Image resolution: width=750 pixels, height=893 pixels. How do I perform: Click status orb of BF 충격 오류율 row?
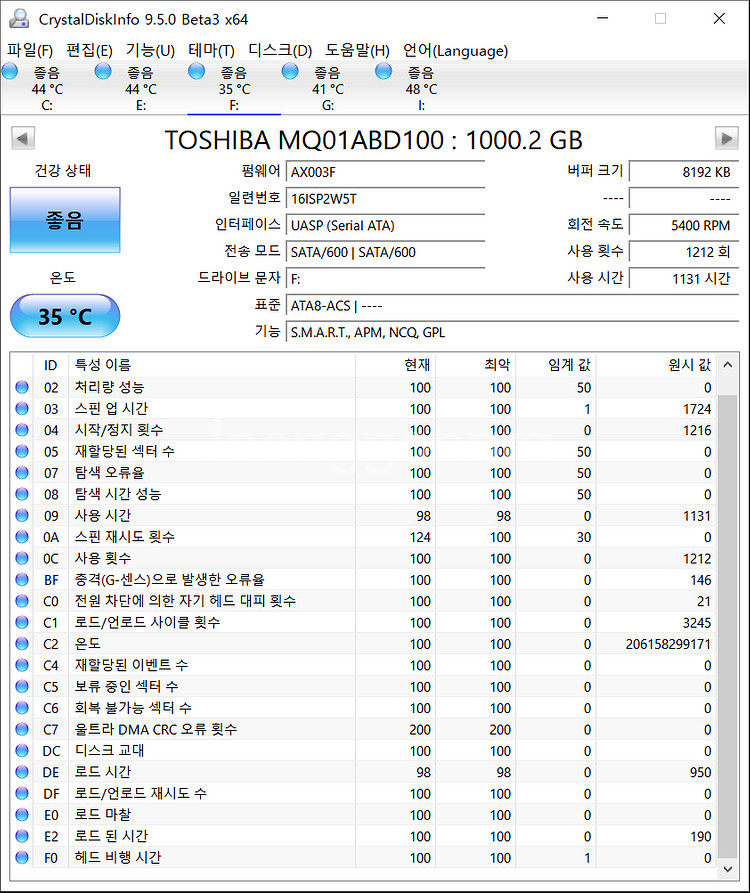coord(22,580)
